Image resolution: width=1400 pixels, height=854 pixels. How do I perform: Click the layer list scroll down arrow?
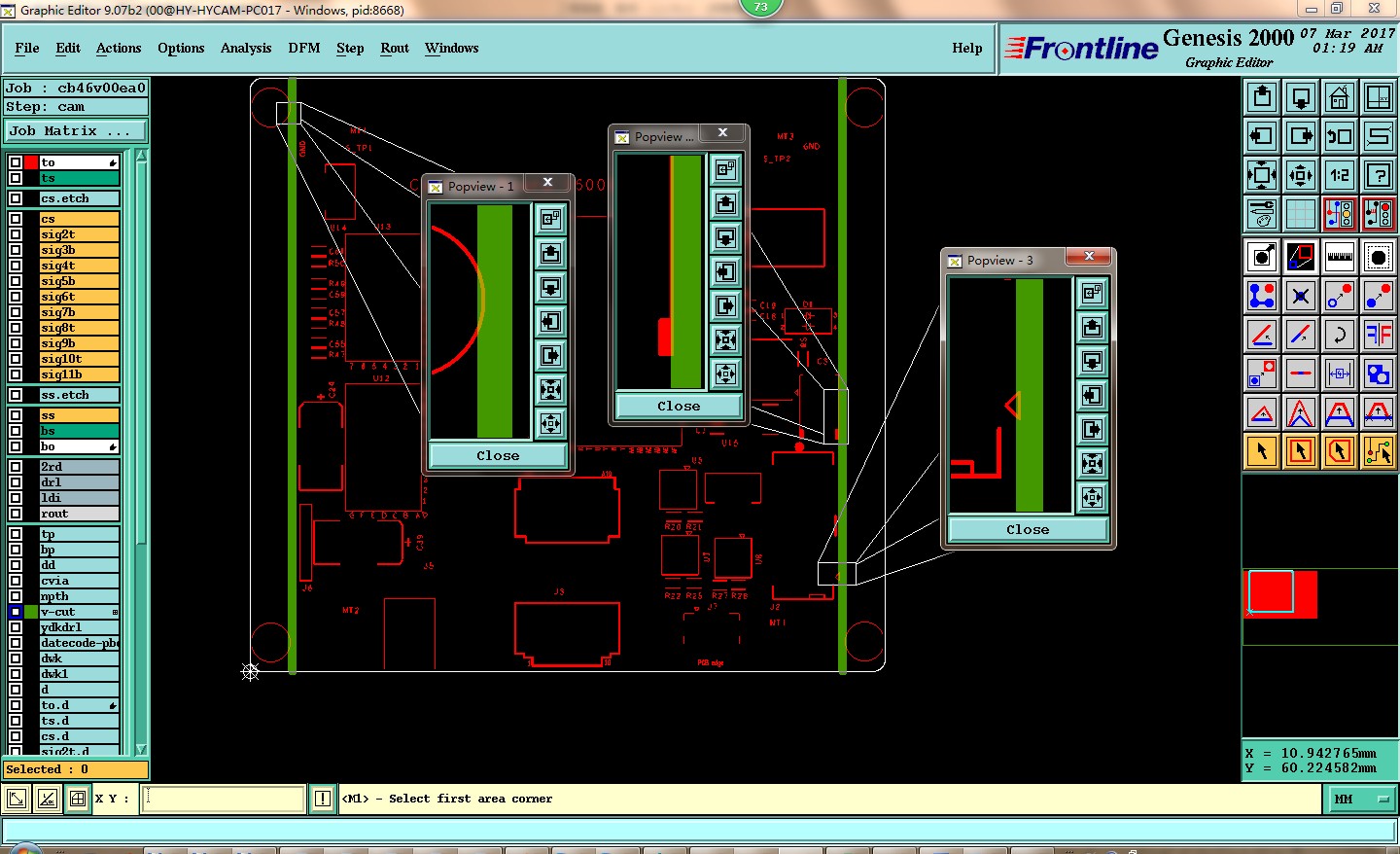(141, 749)
